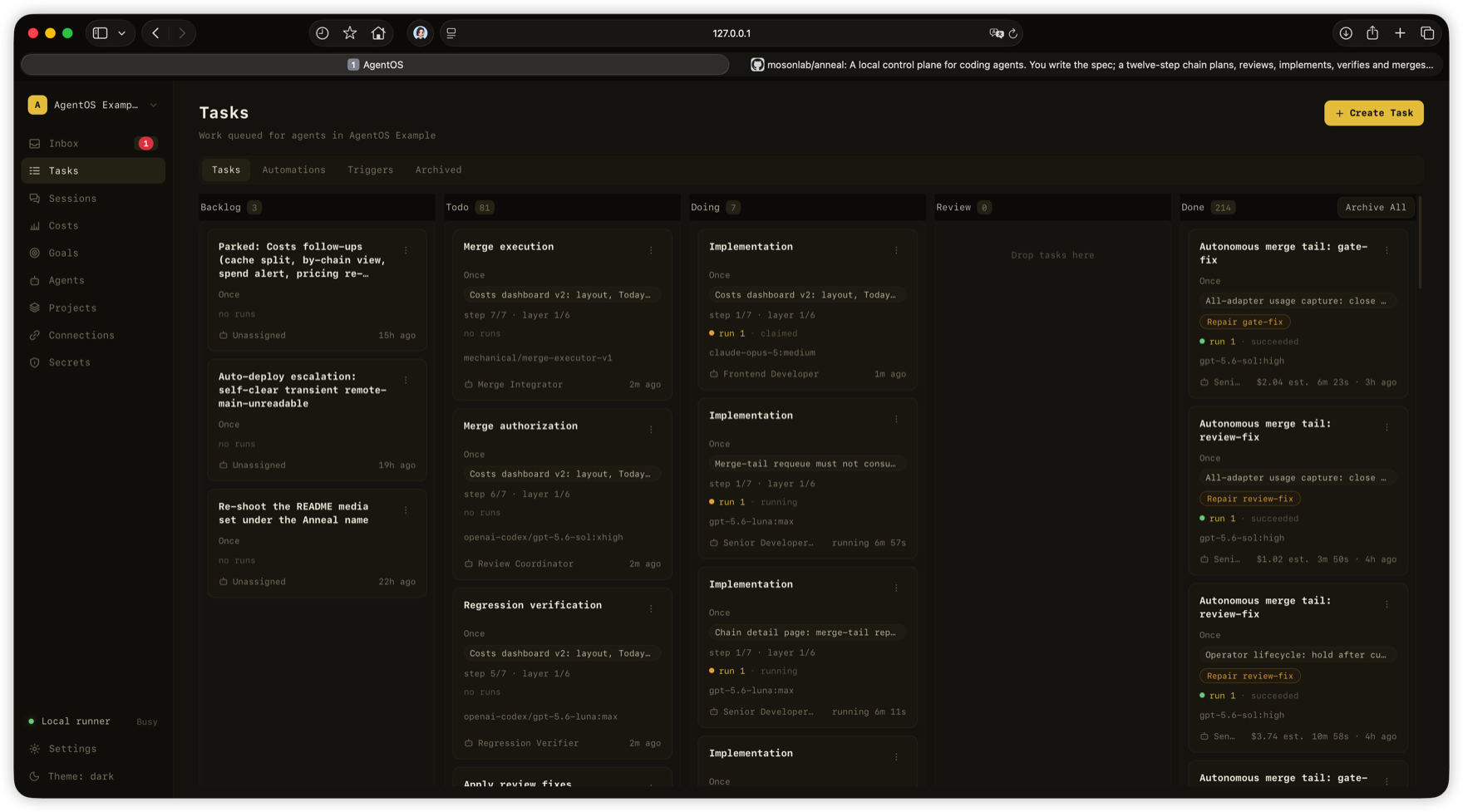Click the Create Task button
This screenshot has height=812, width=1463.
pos(1373,113)
